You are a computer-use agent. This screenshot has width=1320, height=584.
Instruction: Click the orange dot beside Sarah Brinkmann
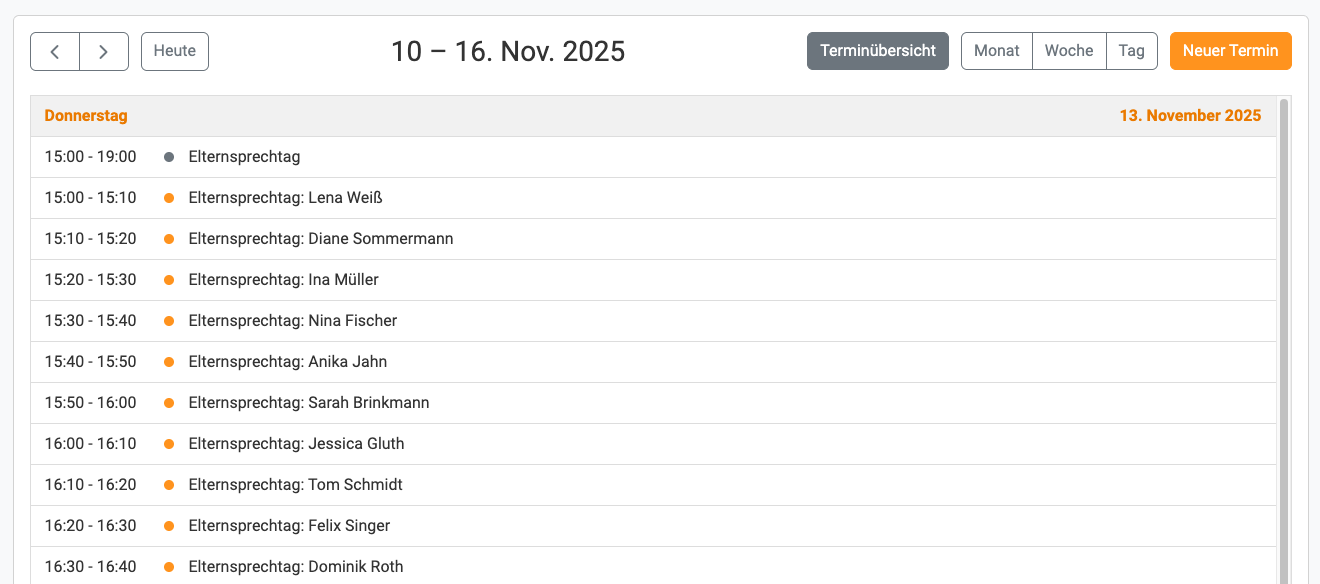click(x=169, y=403)
